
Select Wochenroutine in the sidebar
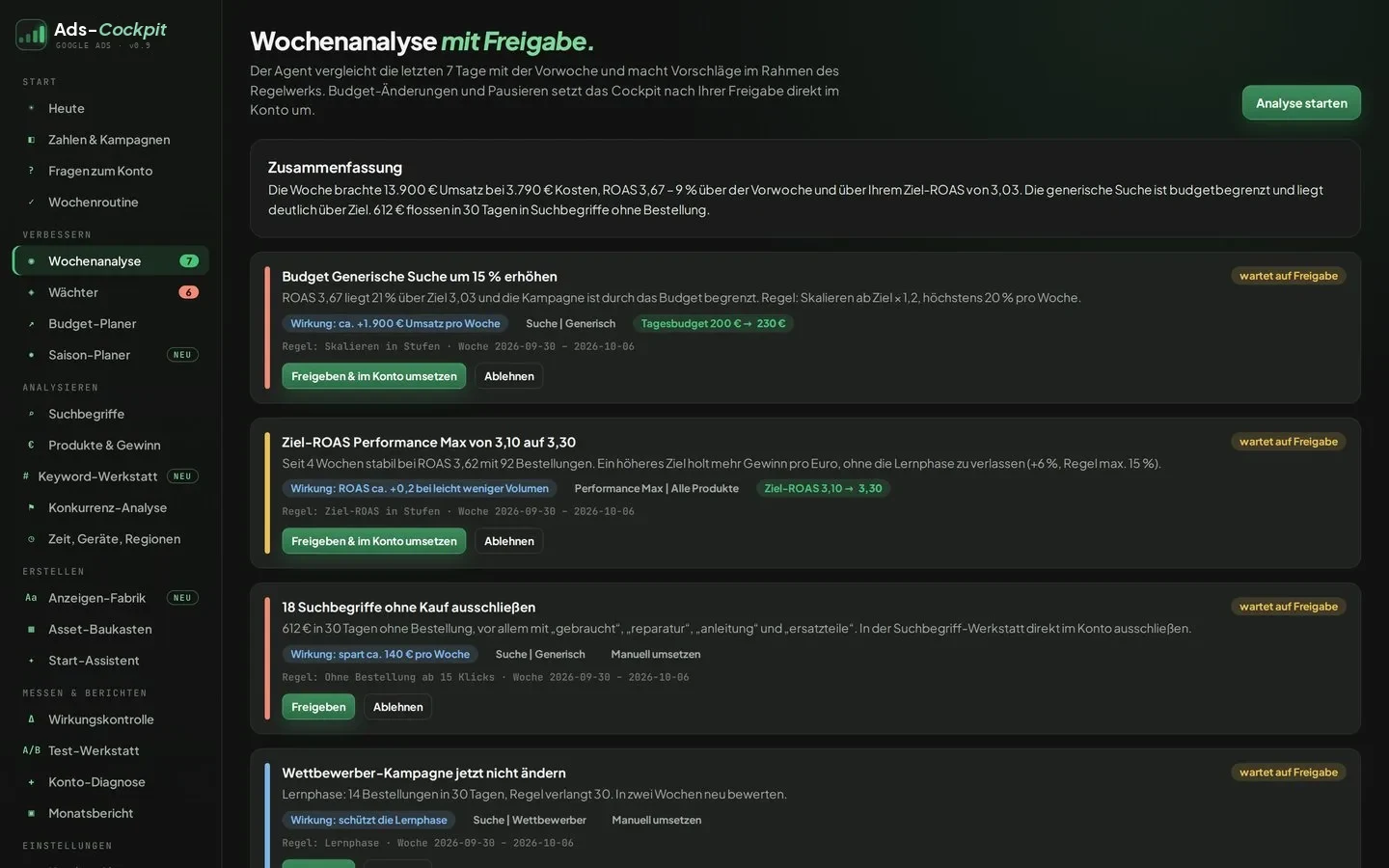click(110, 203)
